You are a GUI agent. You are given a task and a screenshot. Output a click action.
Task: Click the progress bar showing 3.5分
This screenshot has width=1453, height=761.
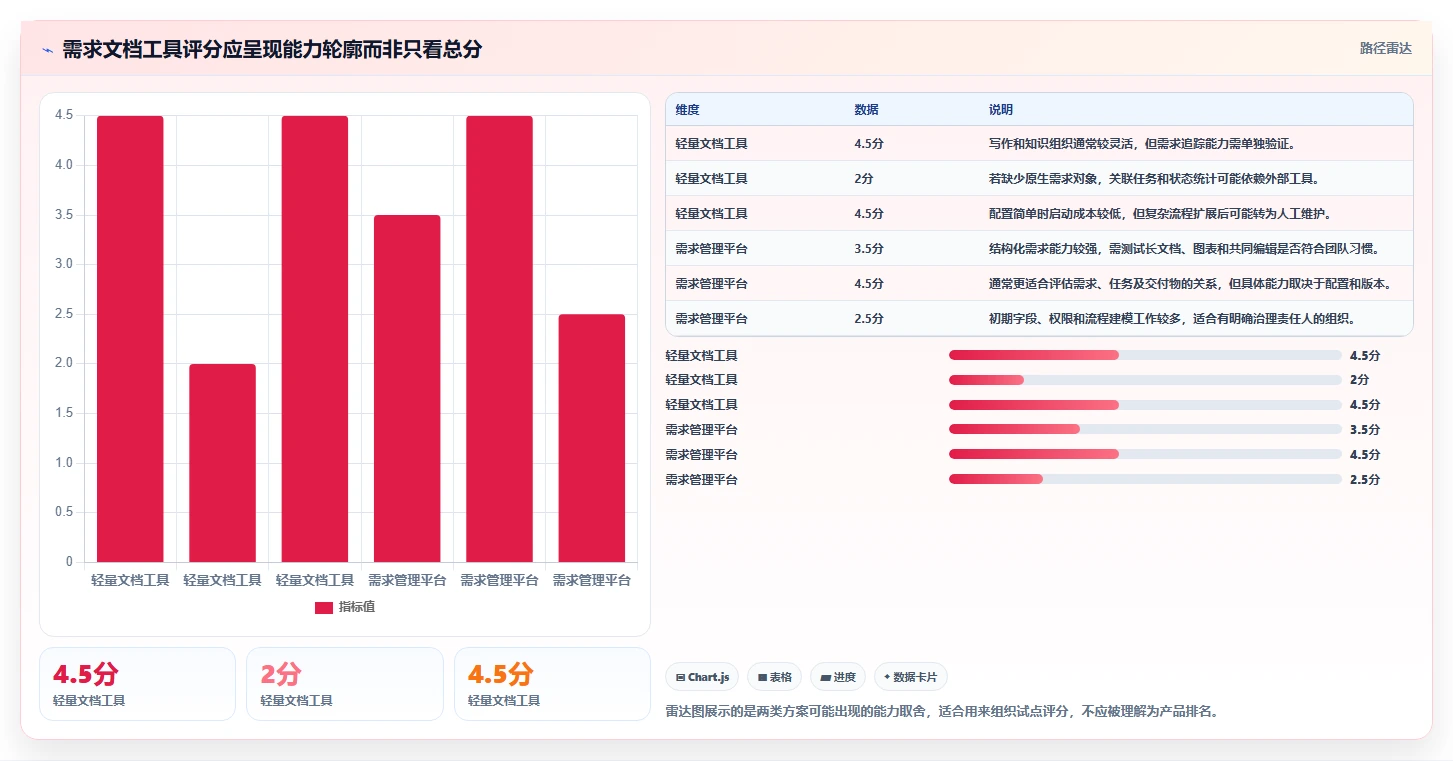pyautogui.click(x=1145, y=430)
